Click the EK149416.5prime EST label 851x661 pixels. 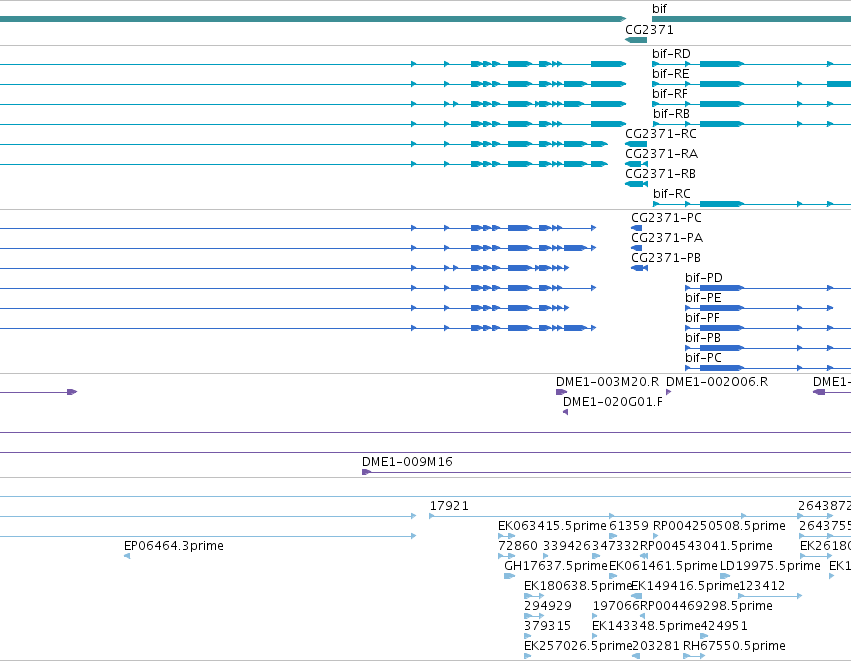684,586
